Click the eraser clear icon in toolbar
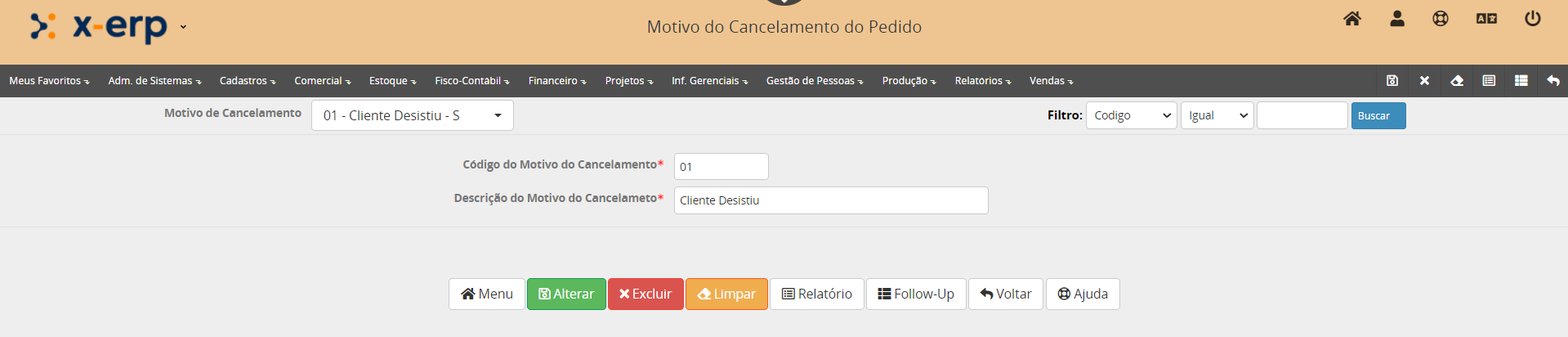This screenshot has width=1568, height=337. click(1456, 81)
